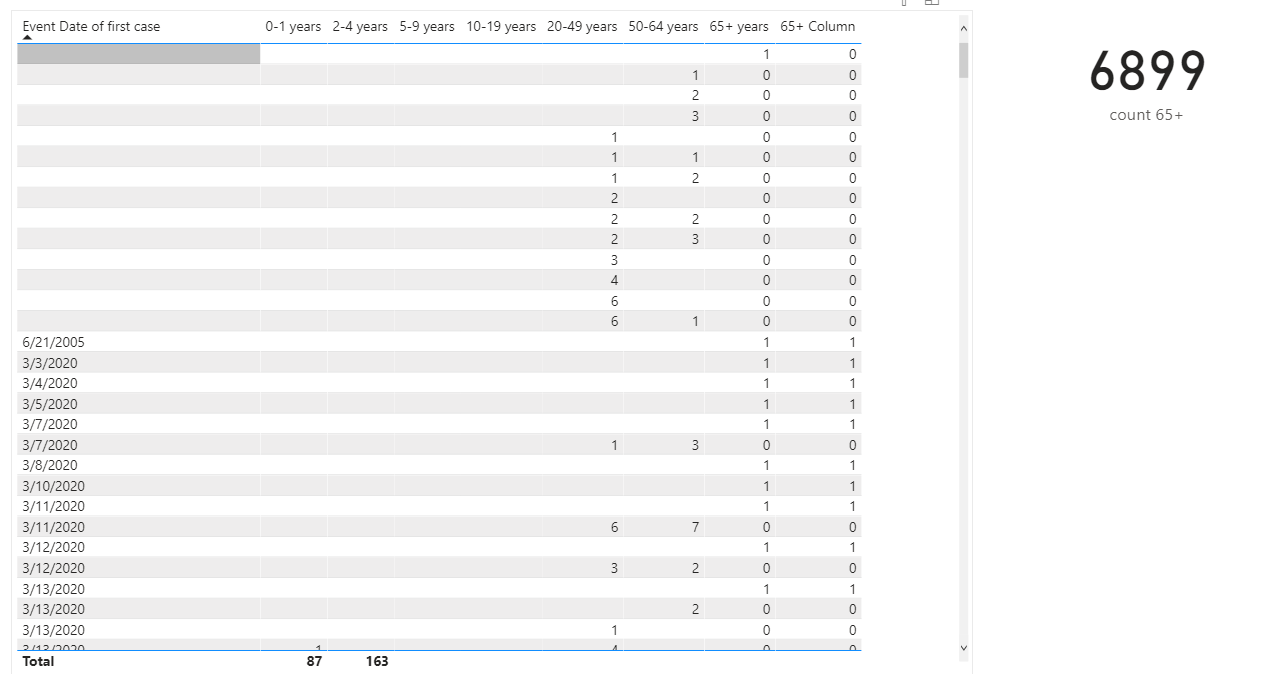Click the 7 in the 50-64 years column

[695, 527]
